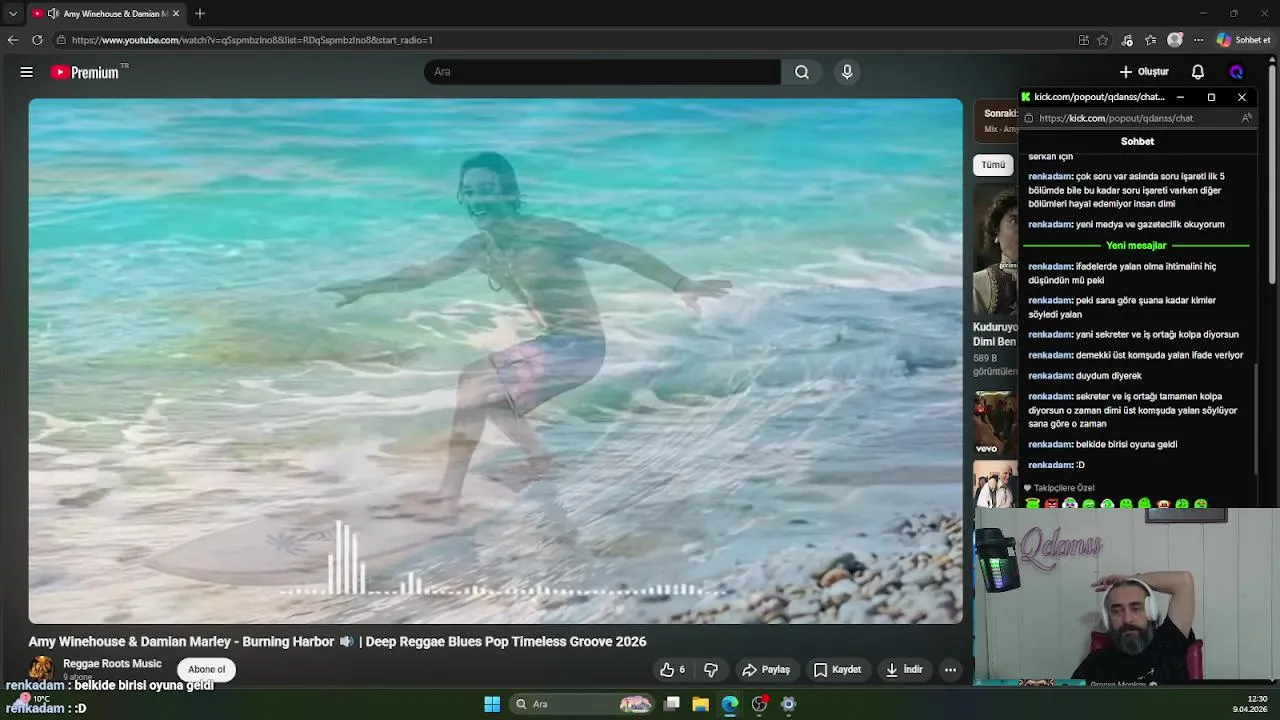Minimize the Kick chat popout window

point(1180,97)
